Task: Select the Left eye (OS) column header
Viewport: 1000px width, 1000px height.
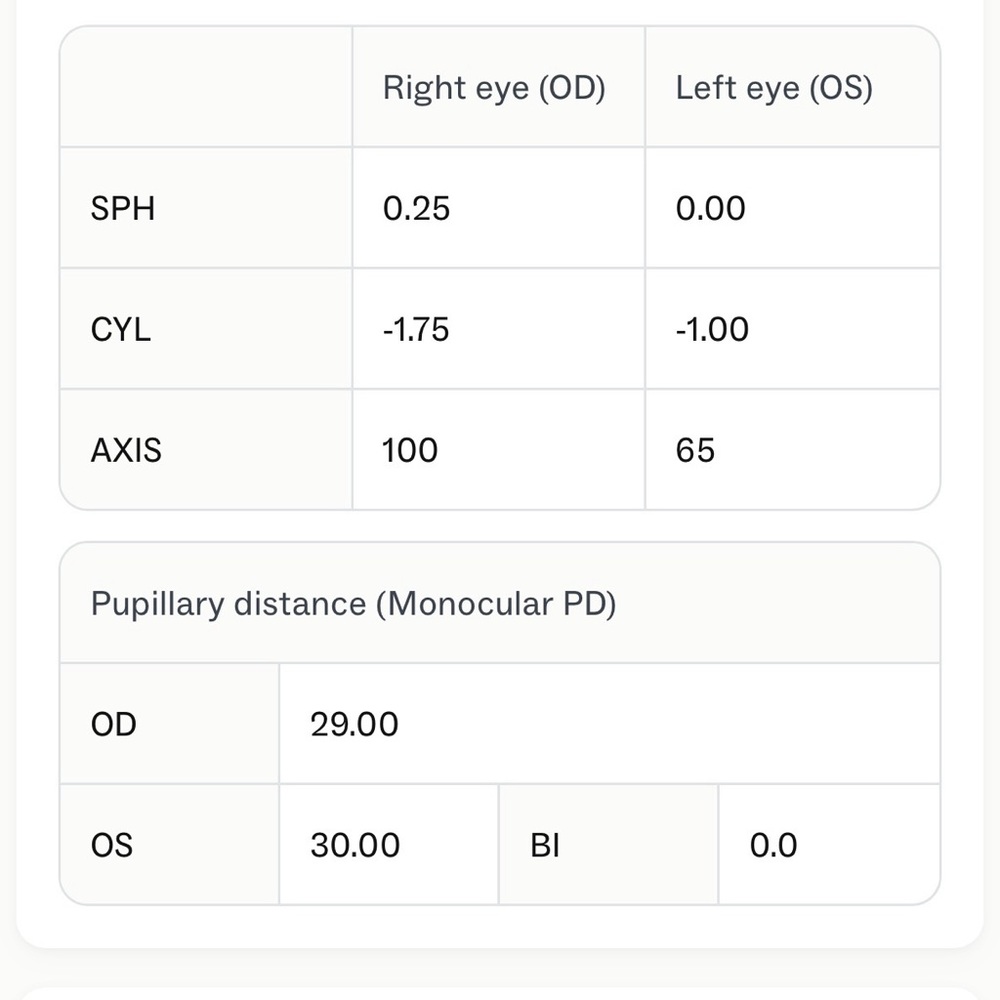Action: click(774, 87)
